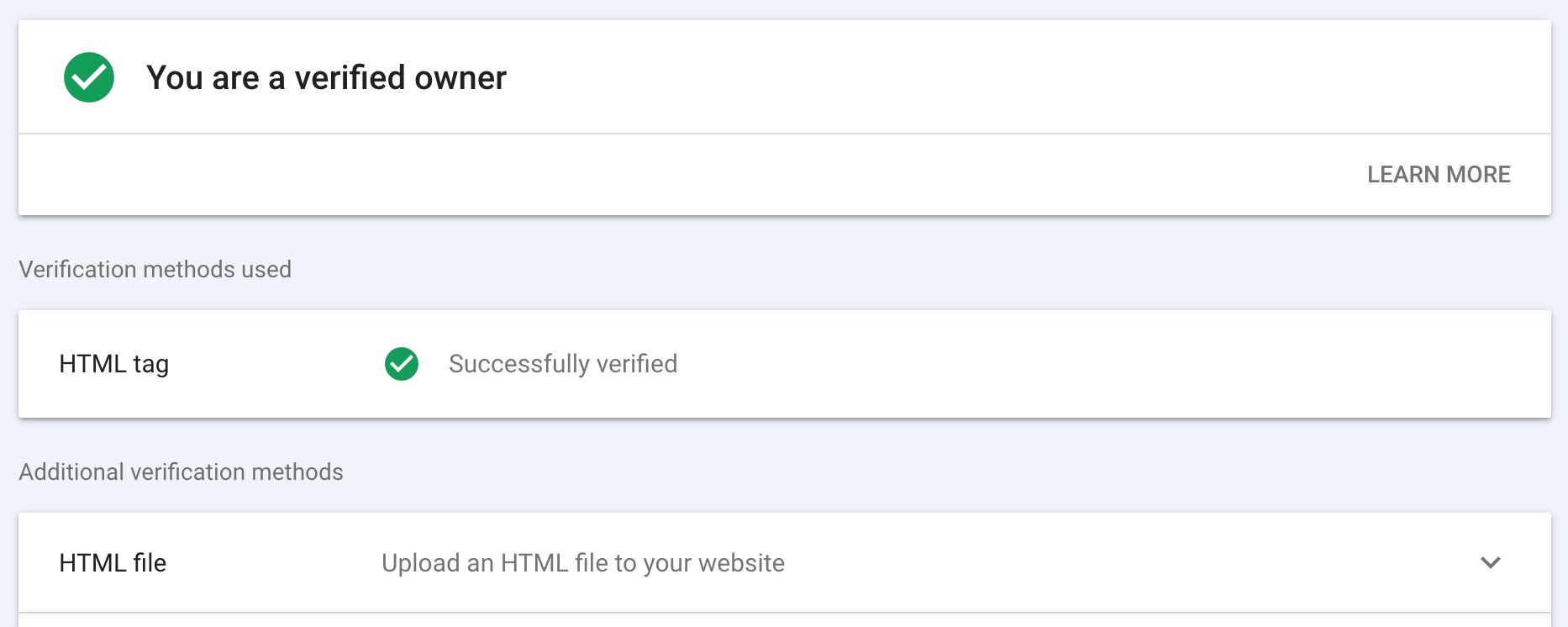Click the 'Successfully verified' status text
This screenshot has width=1568, height=627.
pos(563,364)
